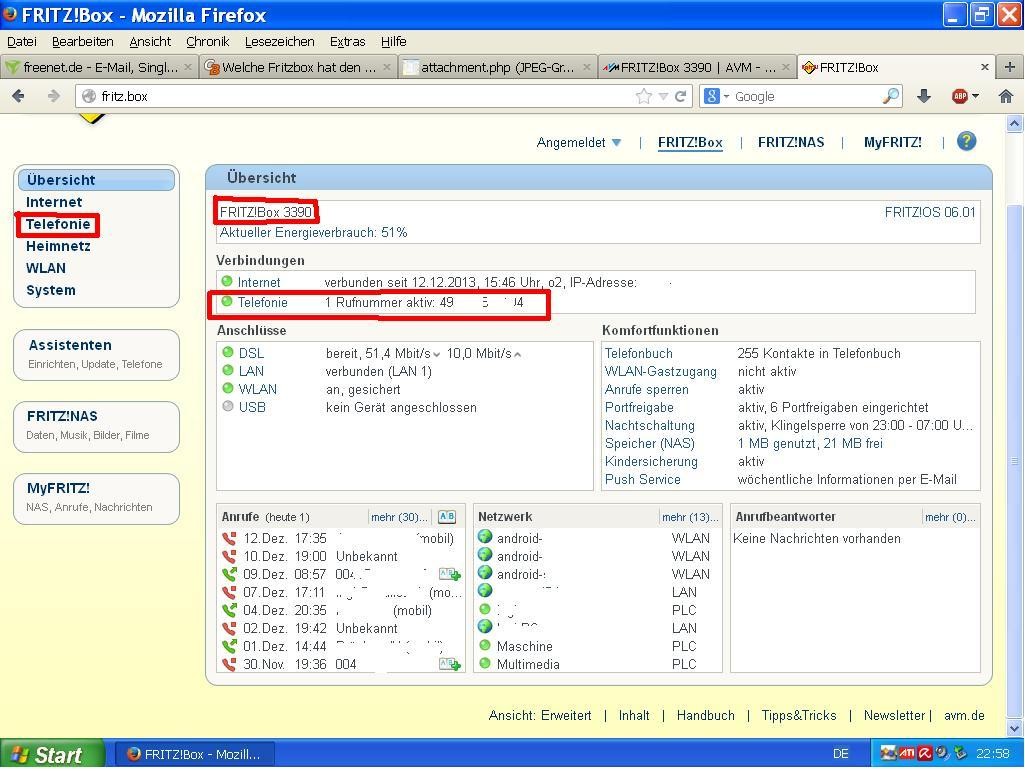Open the URL history dropdown arrow

click(x=663, y=97)
